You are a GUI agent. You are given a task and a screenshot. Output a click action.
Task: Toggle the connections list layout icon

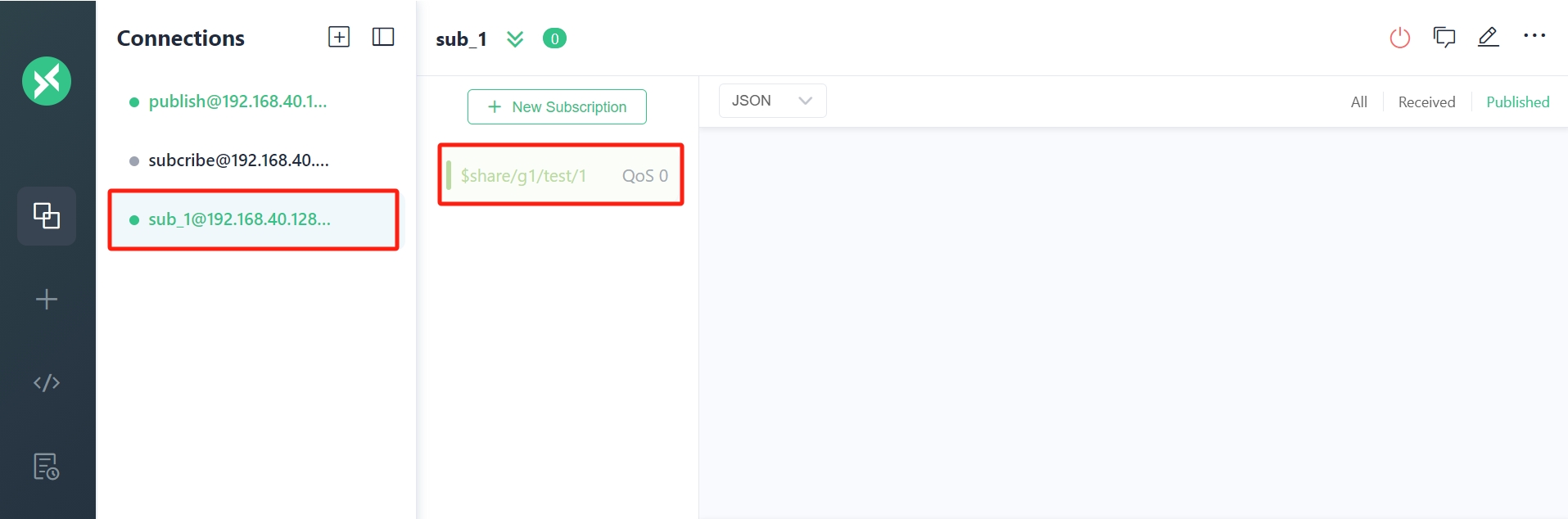pyautogui.click(x=383, y=37)
